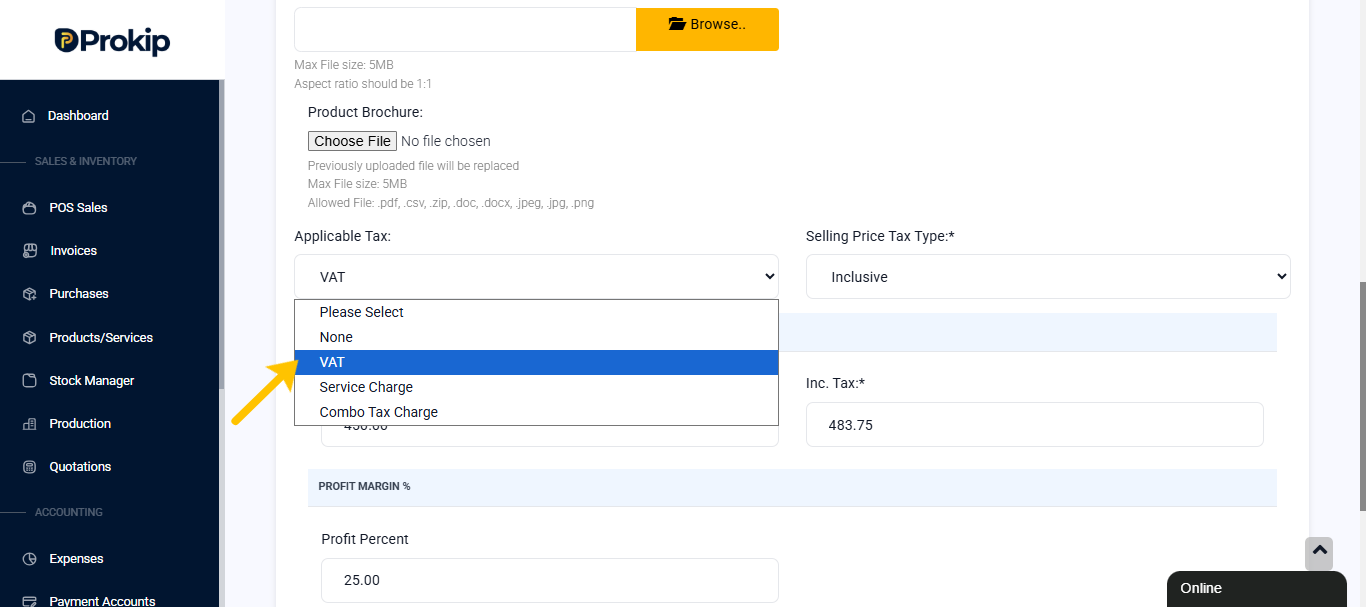Click the Invoices icon in sidebar

point(29,251)
